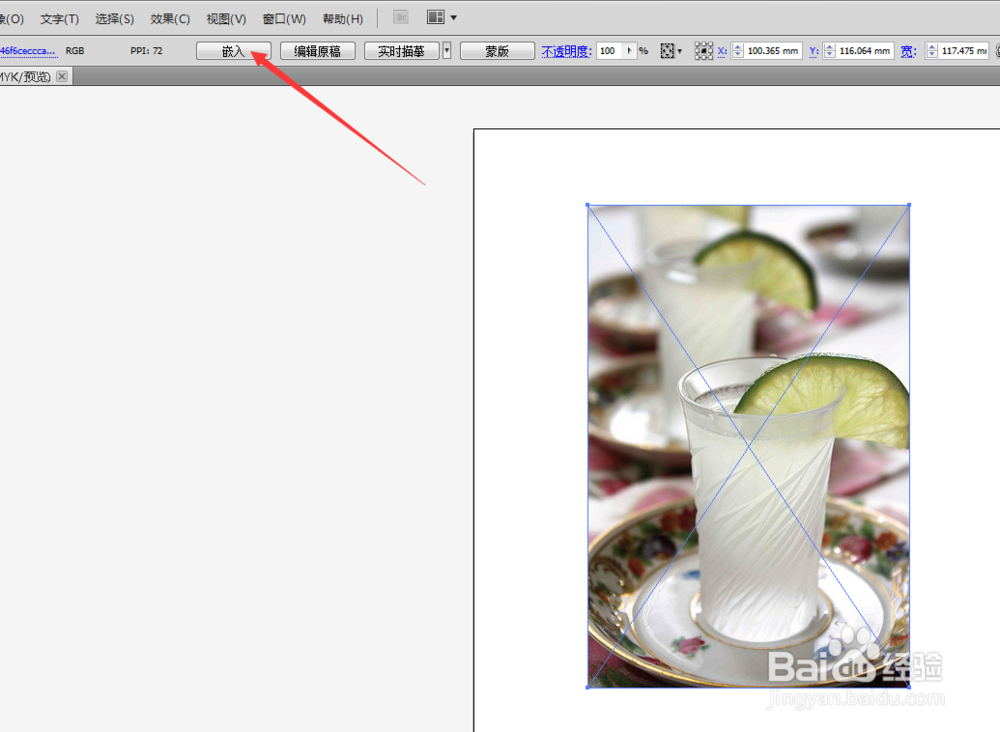Open the align options dropdown arrow
This screenshot has height=732, width=1000.
tap(680, 51)
